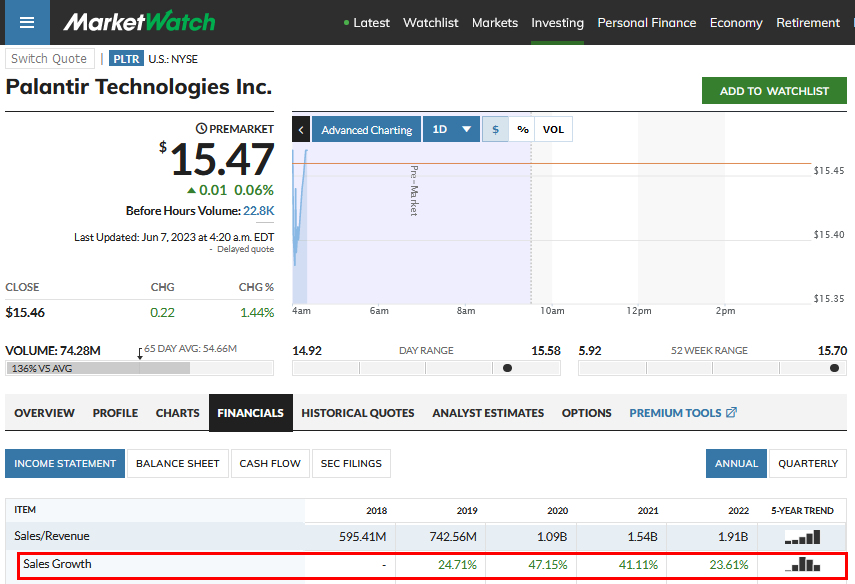Switch to the Overview tab

[44, 413]
